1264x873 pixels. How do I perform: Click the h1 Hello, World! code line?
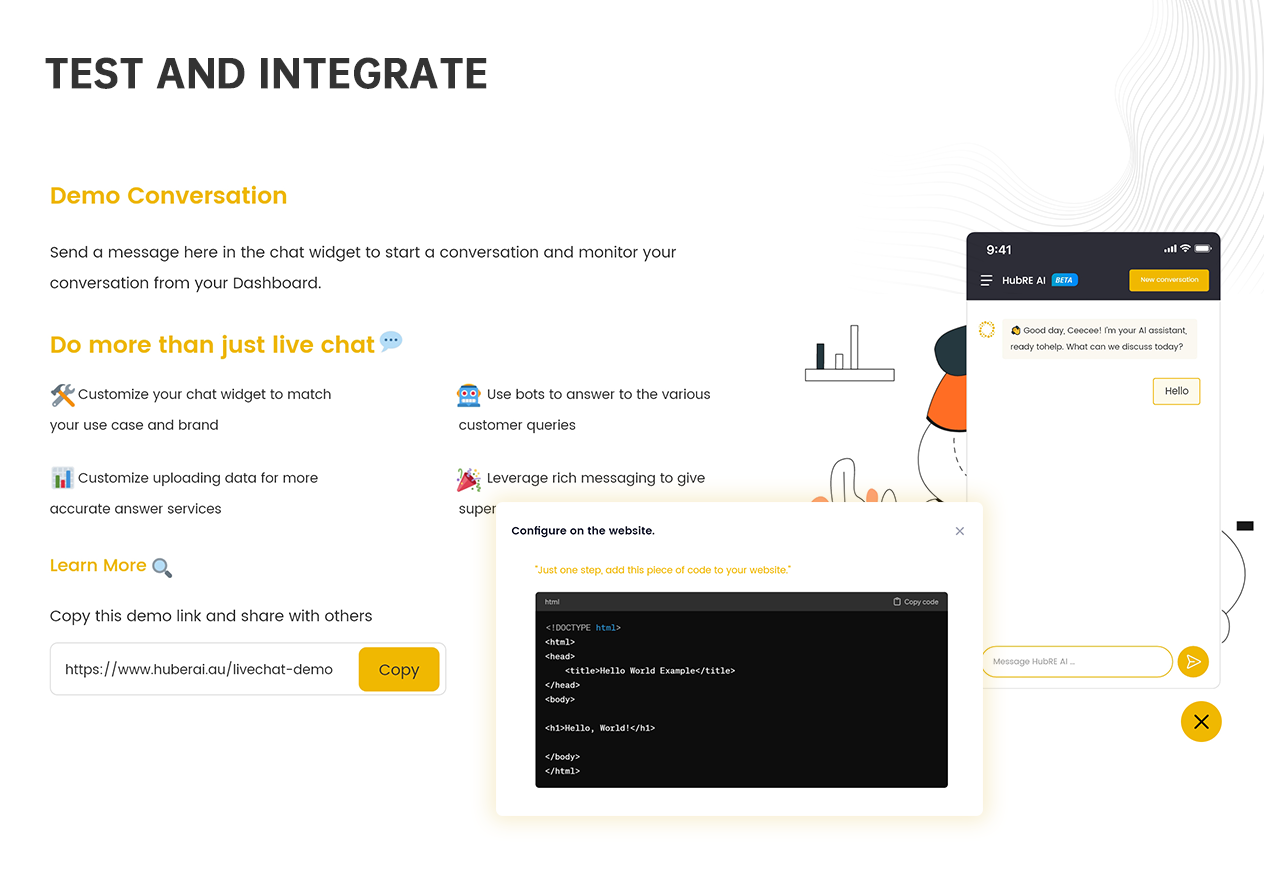600,728
